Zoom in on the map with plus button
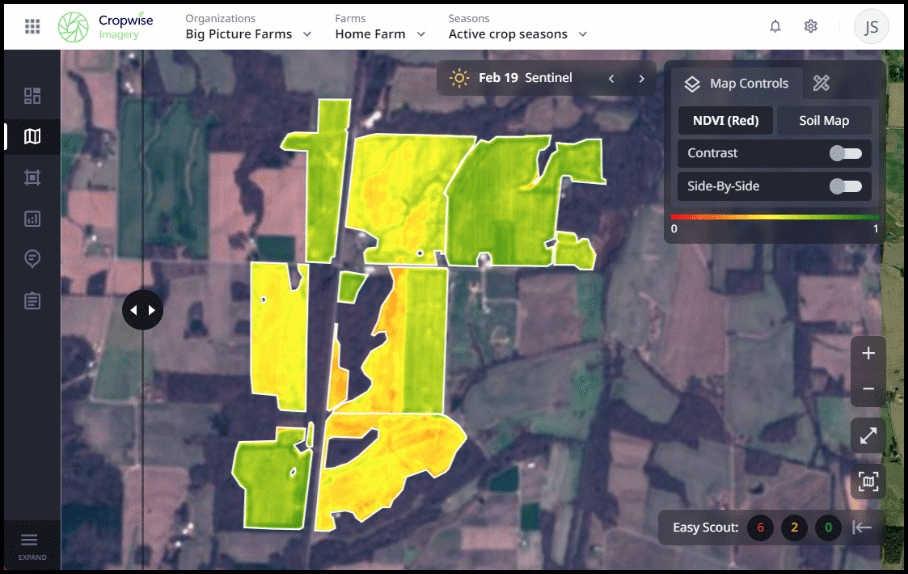The width and height of the screenshot is (908, 574). tap(868, 353)
